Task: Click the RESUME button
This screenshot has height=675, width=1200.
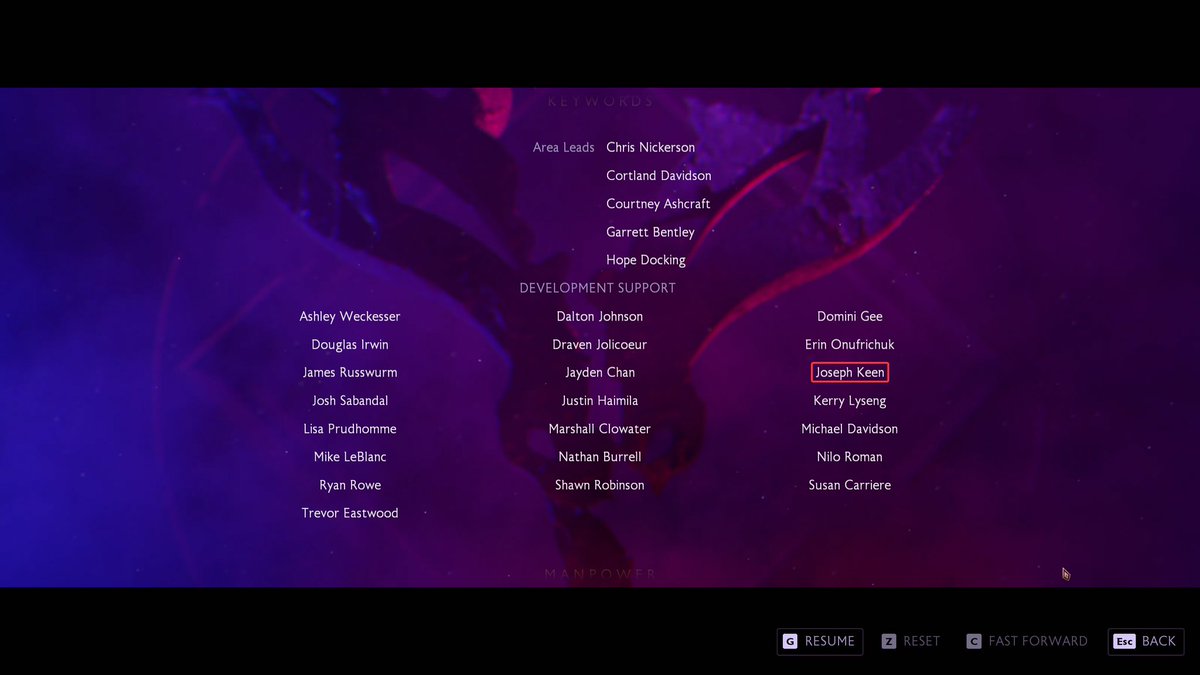Action: [x=819, y=641]
